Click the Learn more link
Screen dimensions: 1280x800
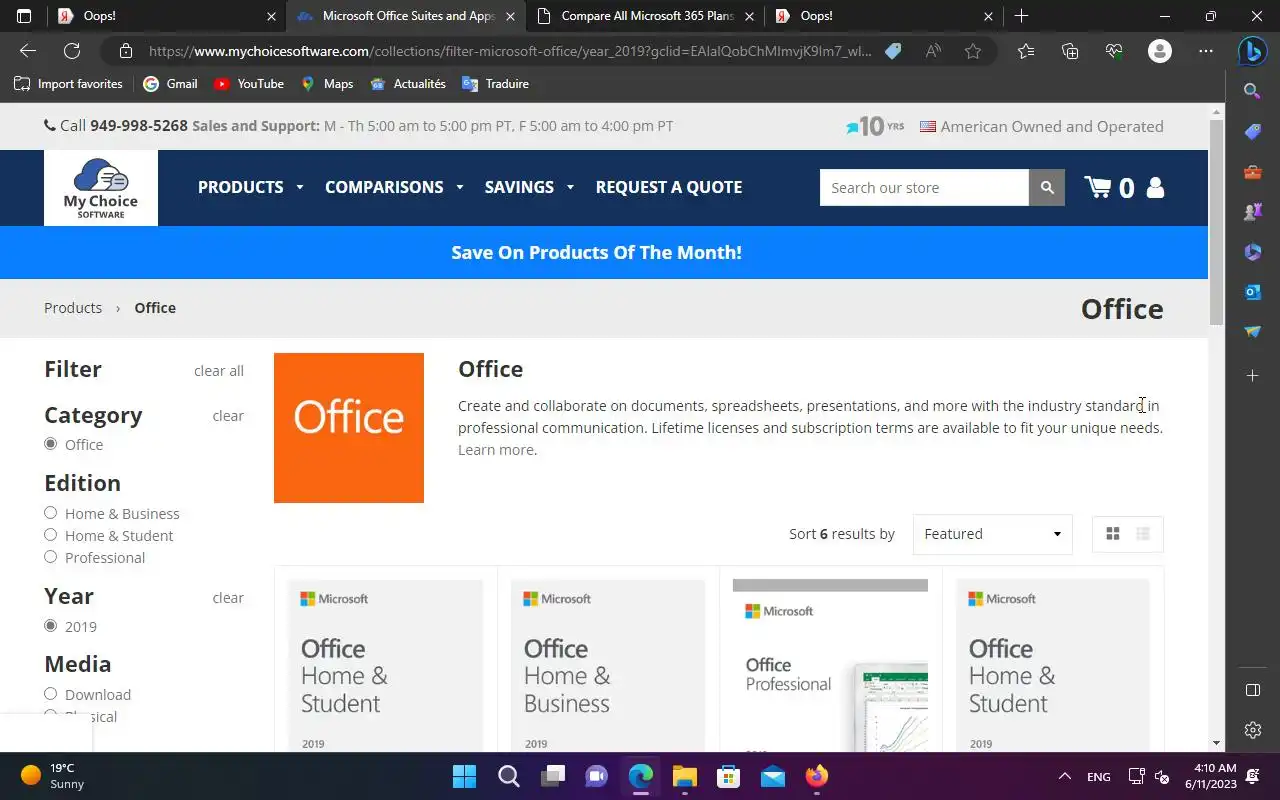click(x=496, y=450)
